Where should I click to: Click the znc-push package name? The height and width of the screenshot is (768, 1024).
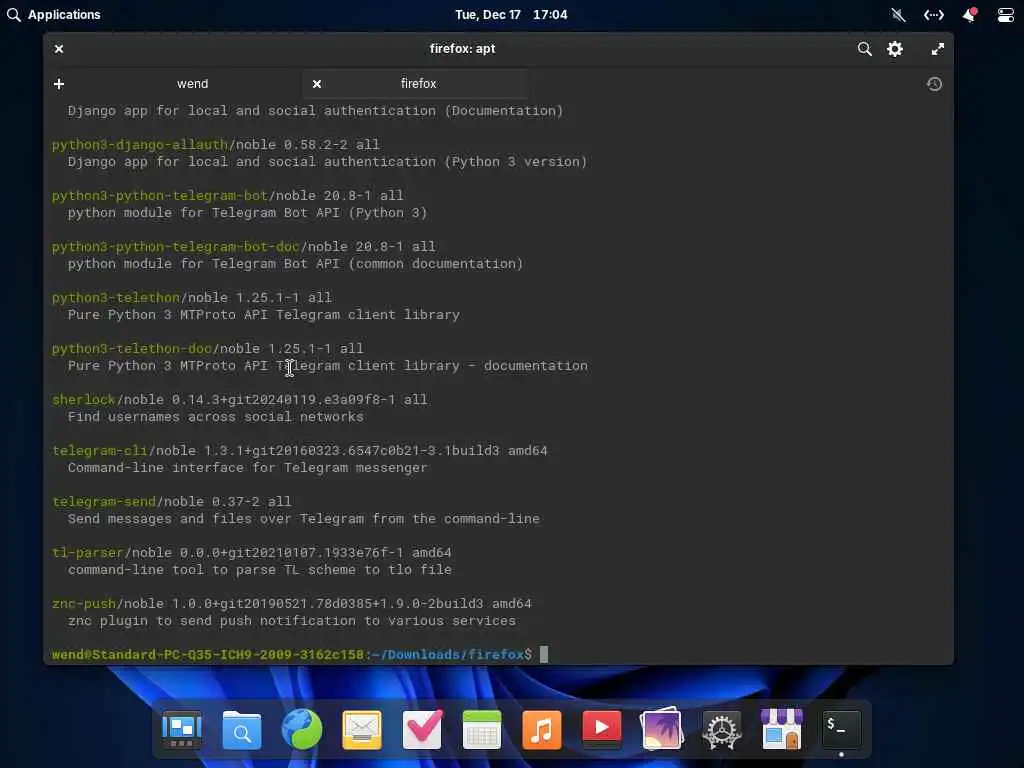[x=84, y=603]
